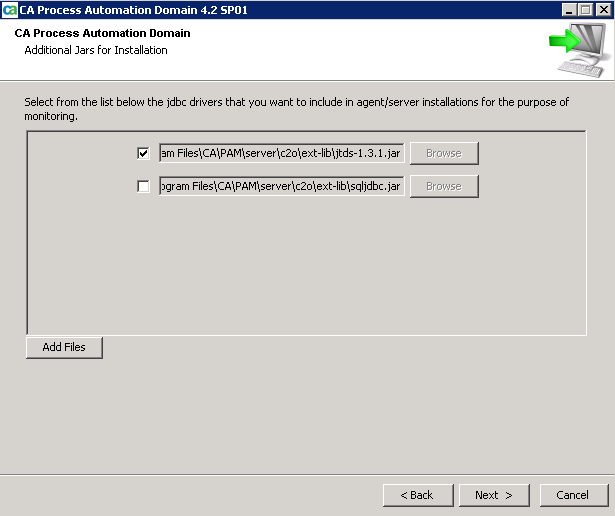Cancel the installation wizard
The width and height of the screenshot is (615, 516).
click(x=573, y=495)
